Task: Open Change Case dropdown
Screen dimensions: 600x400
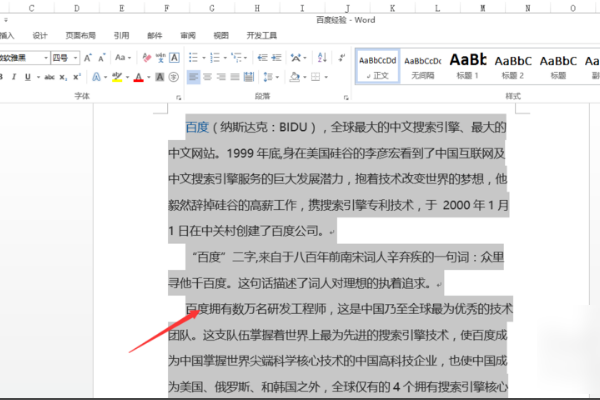Action: coord(123,57)
